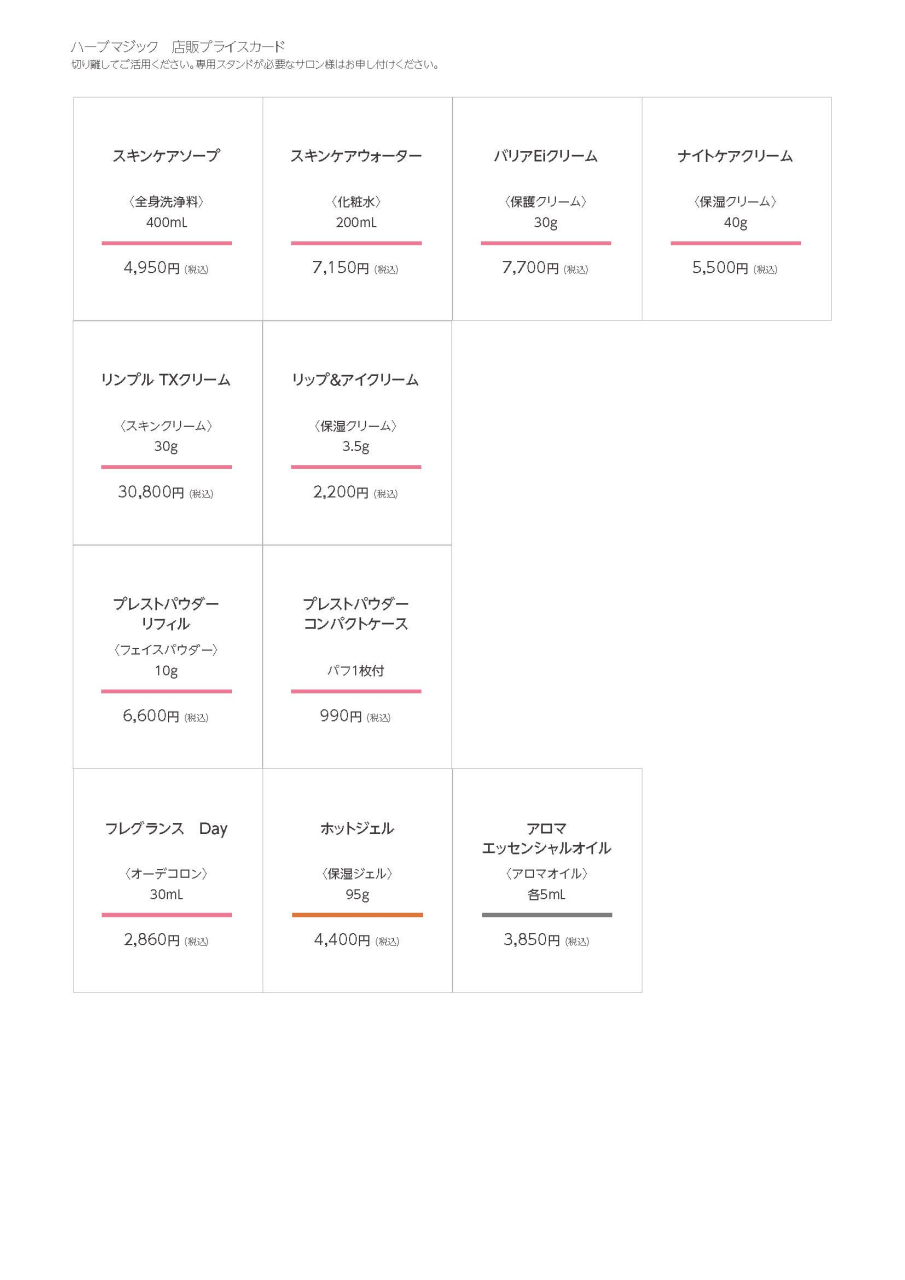Click the orange divider under ホットジェル
Image resolution: width=905 pixels, height=1280 pixels.
[357, 915]
